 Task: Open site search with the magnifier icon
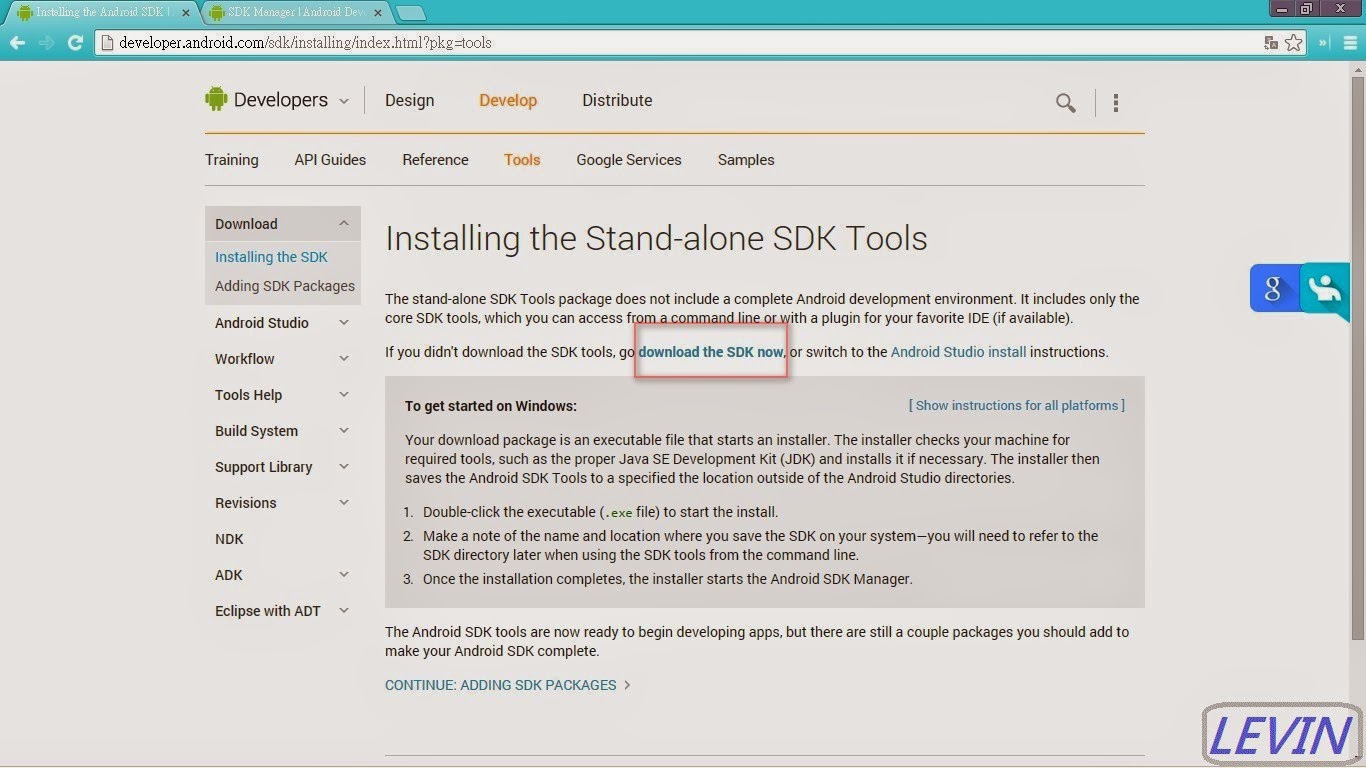click(x=1066, y=102)
